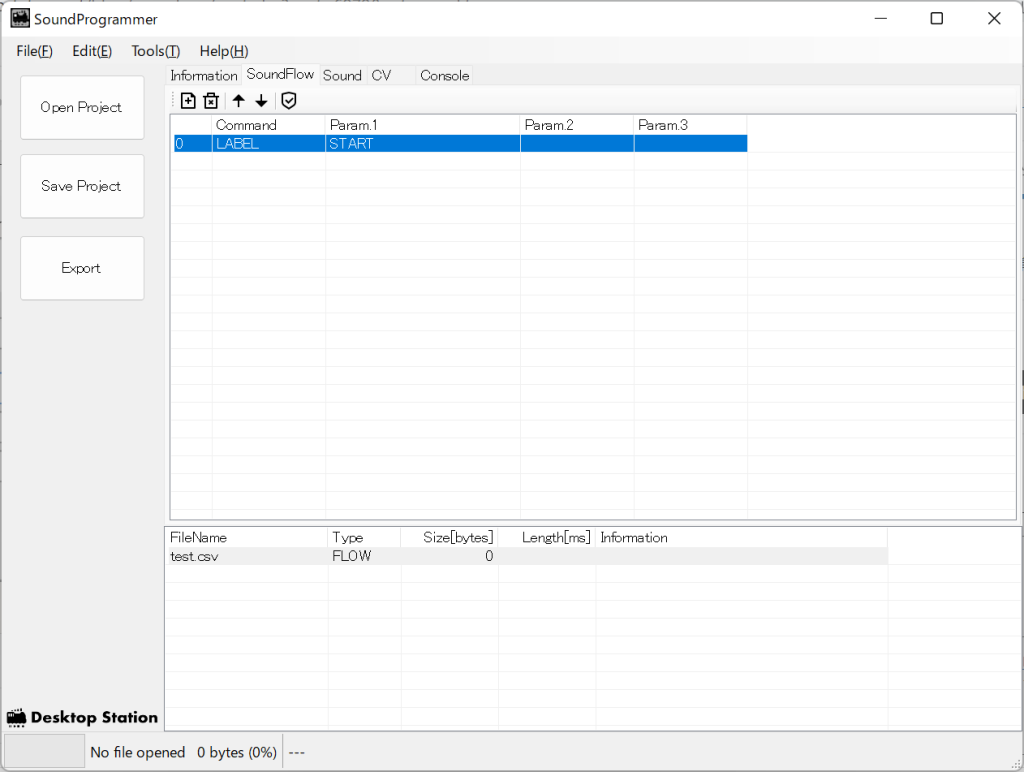Click the shield check validate icon
The width and height of the screenshot is (1024, 772).
289,100
